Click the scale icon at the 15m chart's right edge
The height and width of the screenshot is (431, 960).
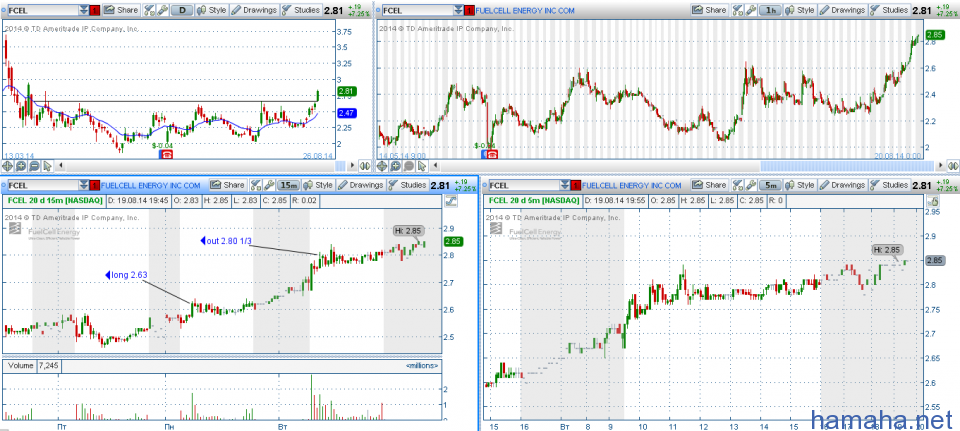[451, 201]
